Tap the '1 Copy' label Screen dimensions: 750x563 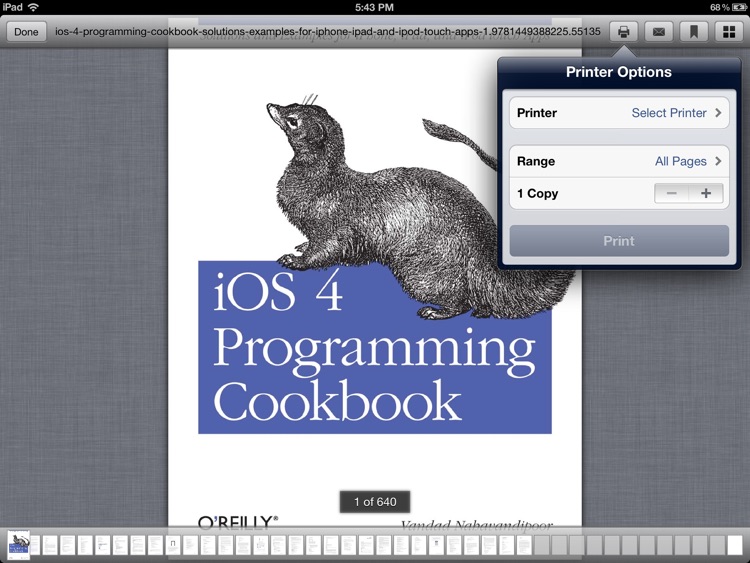tap(538, 193)
